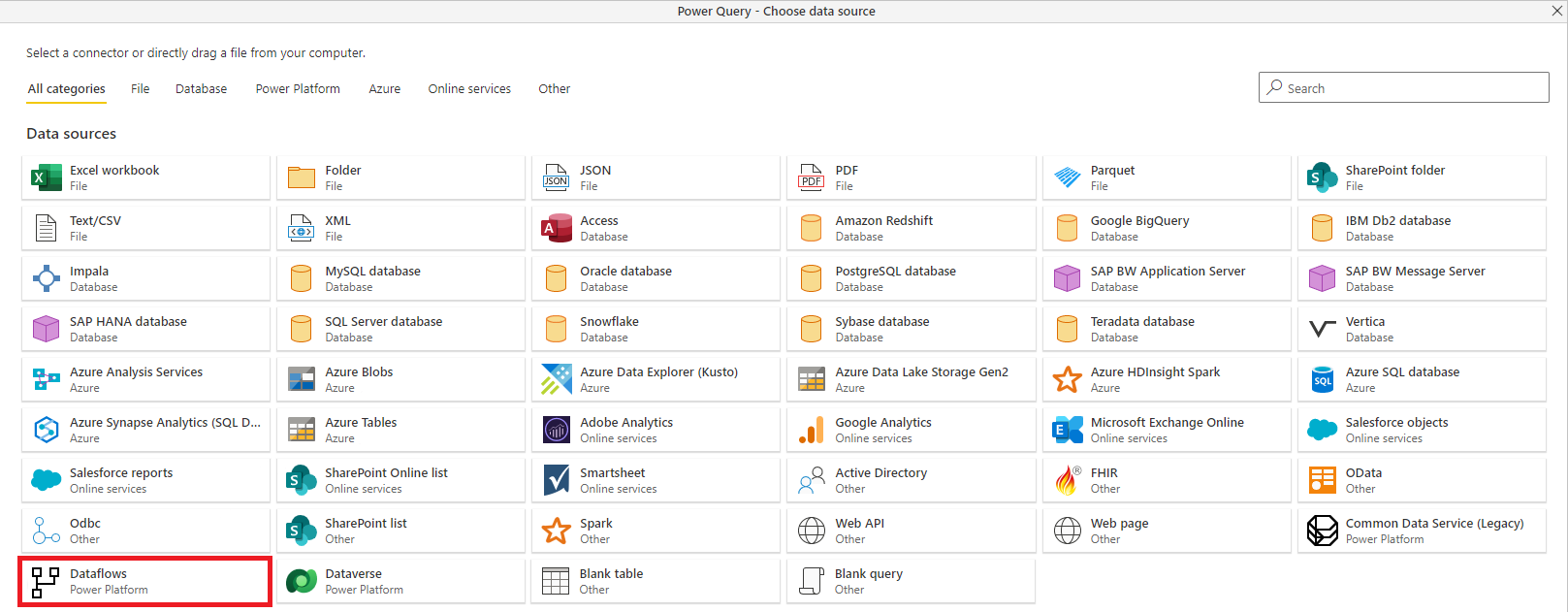Select the Web API connector

911,531
